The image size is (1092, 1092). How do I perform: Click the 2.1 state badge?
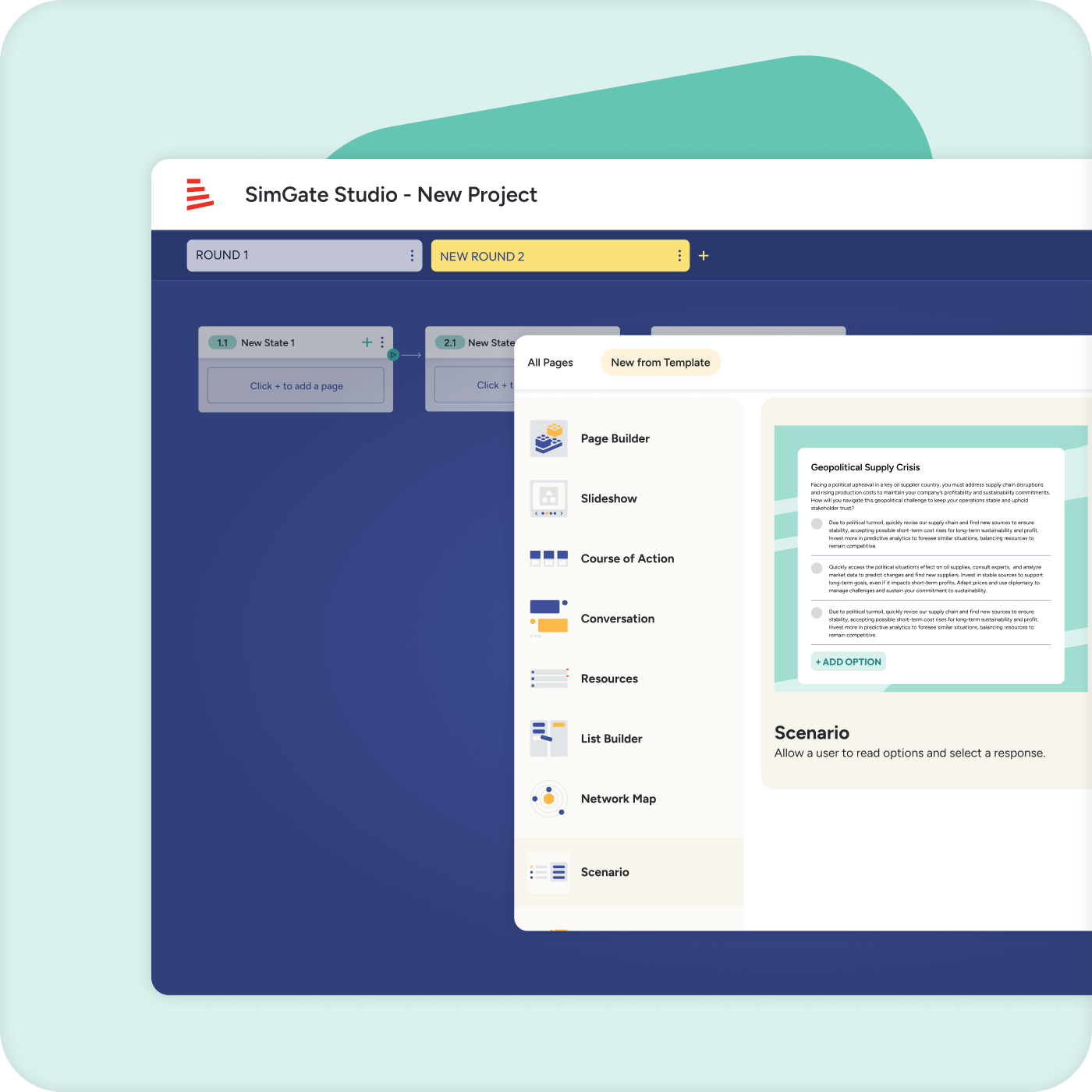coord(449,342)
